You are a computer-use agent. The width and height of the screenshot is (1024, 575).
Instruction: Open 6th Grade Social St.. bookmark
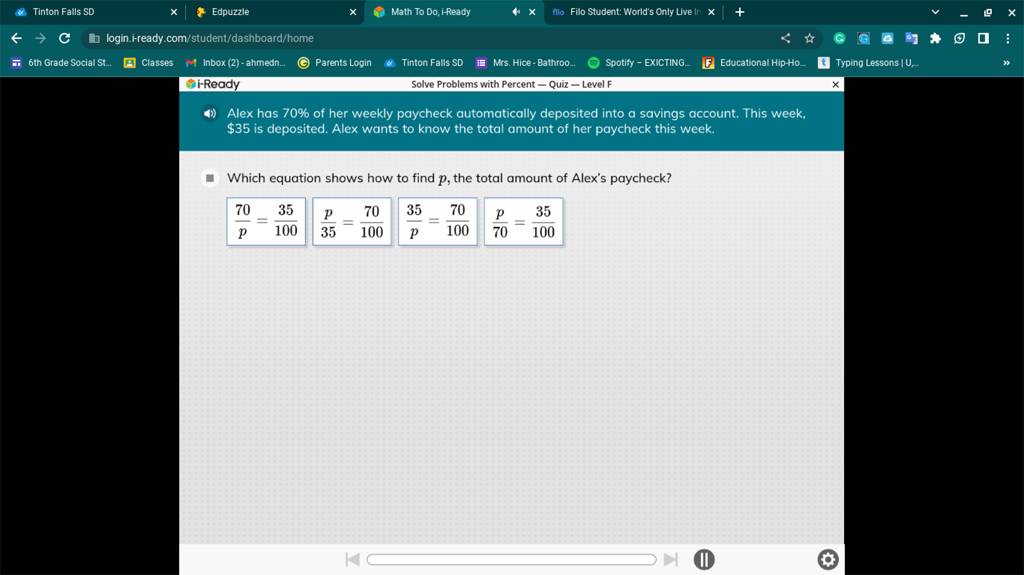[61, 63]
